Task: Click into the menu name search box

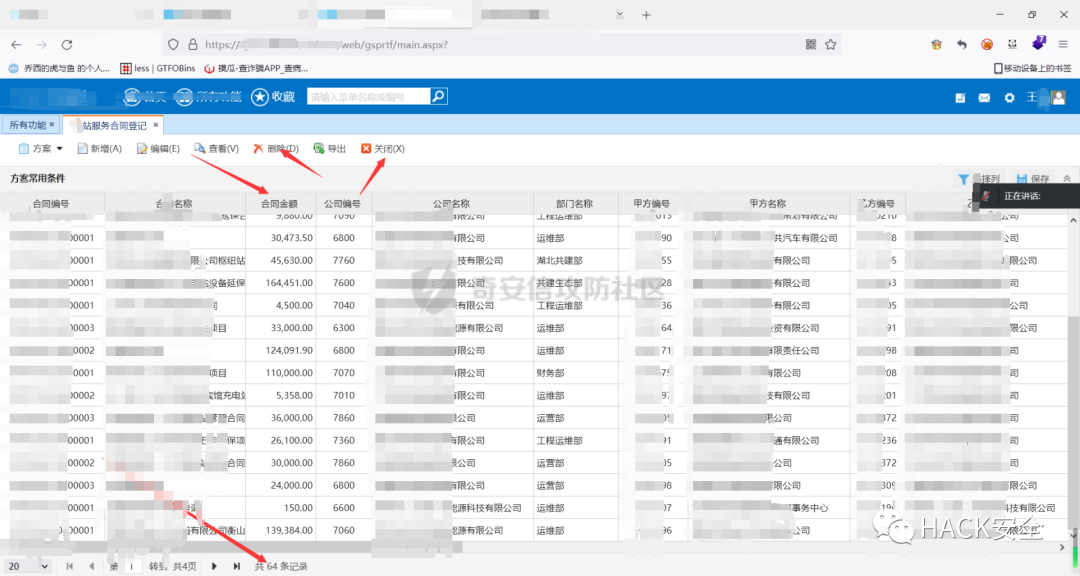Action: [368, 96]
